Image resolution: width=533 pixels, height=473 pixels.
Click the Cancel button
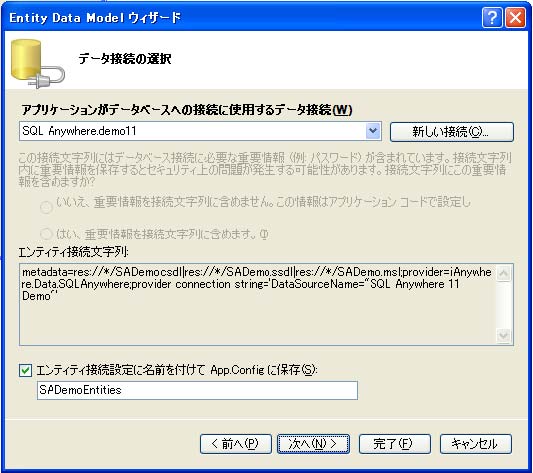[x=476, y=444]
